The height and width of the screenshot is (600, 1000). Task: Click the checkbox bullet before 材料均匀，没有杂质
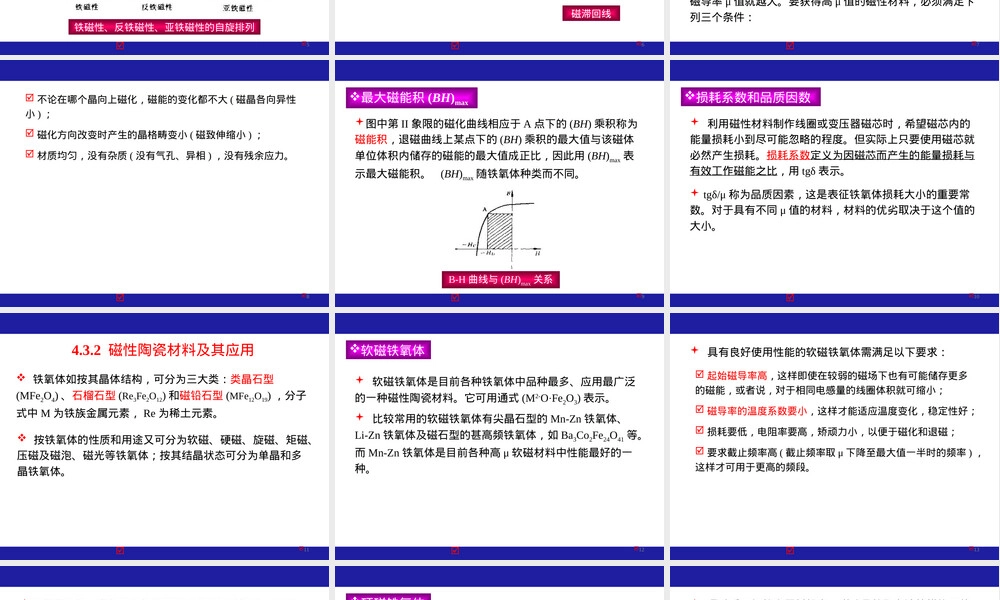29,154
